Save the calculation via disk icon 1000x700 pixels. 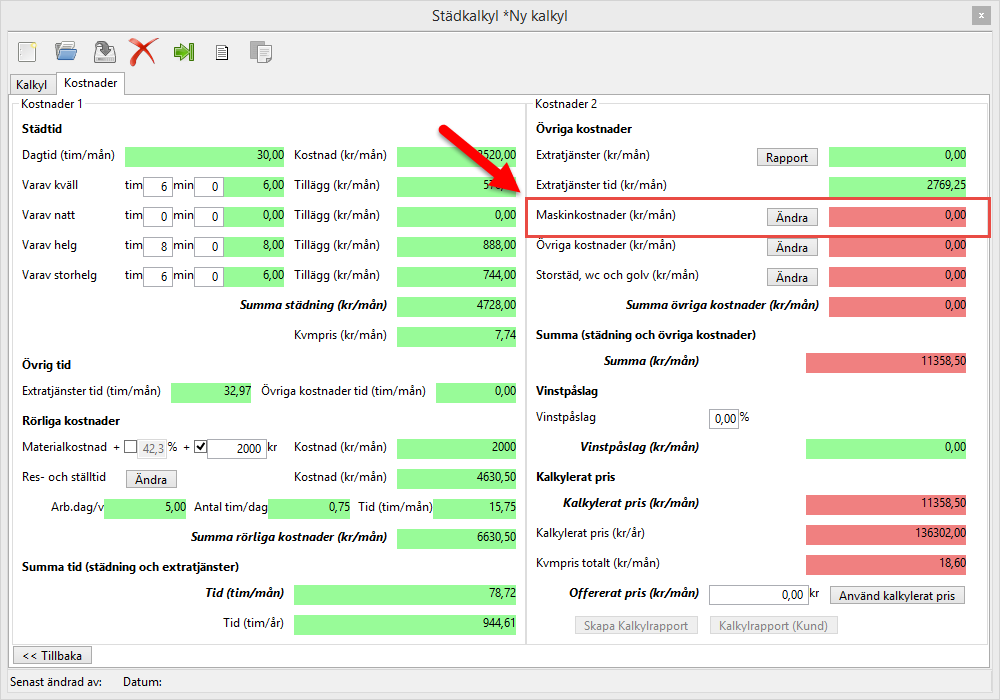click(104, 51)
